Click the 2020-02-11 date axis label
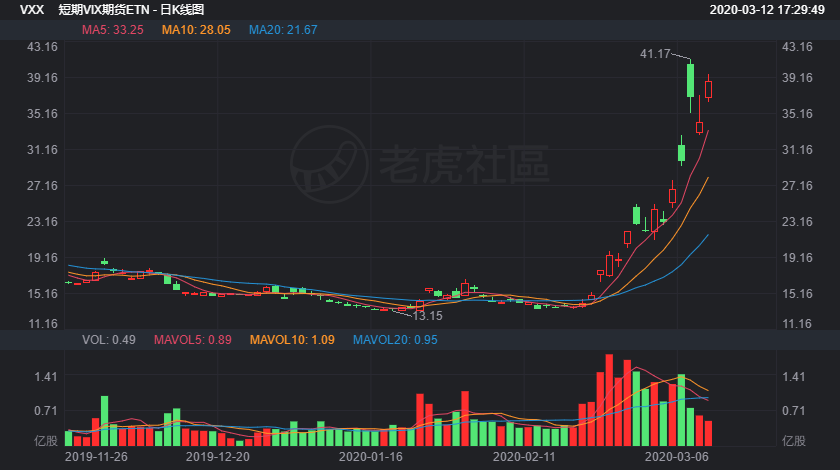Screen dimensions: 840x470 pos(524,457)
